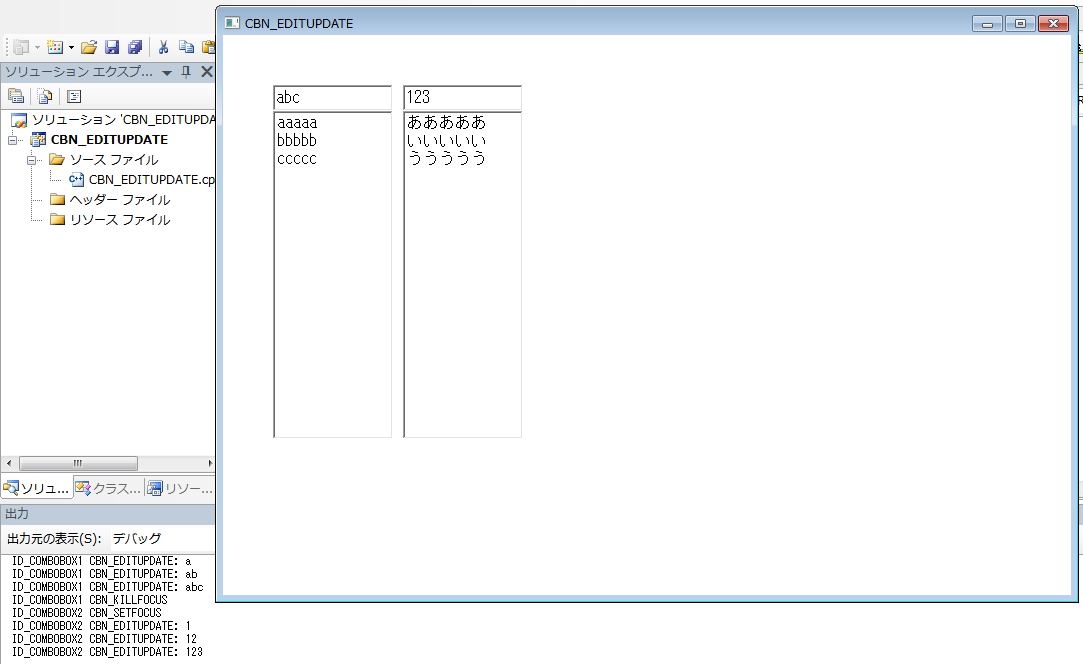This screenshot has width=1083, height=664.
Task: Click the C++ file icon of CBN_EDITUPDATE.cpp
Action: 76,180
